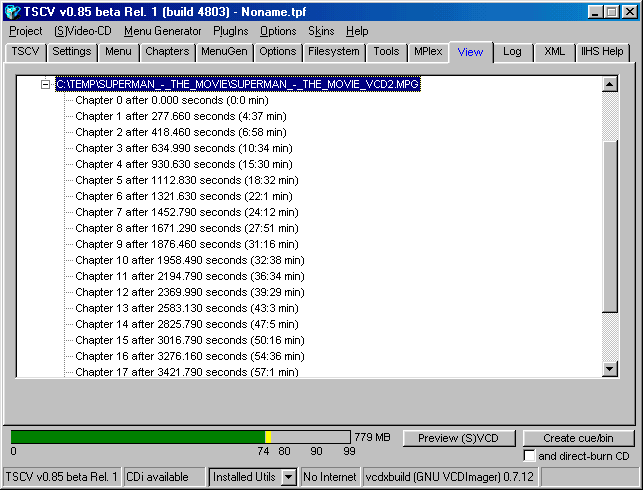Image resolution: width=643 pixels, height=490 pixels.
Task: Open the Menu Generator menu
Action: (162, 31)
